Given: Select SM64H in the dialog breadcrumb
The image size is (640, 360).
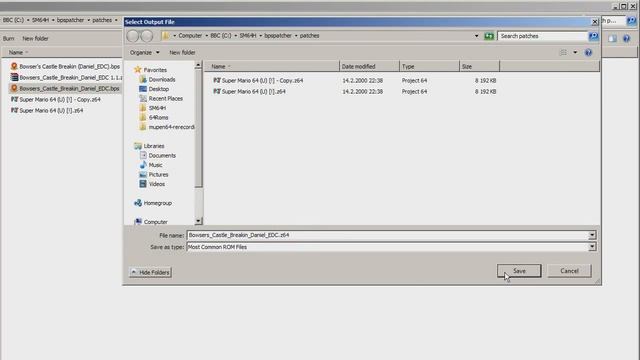Looking at the screenshot, I should [x=248, y=36].
